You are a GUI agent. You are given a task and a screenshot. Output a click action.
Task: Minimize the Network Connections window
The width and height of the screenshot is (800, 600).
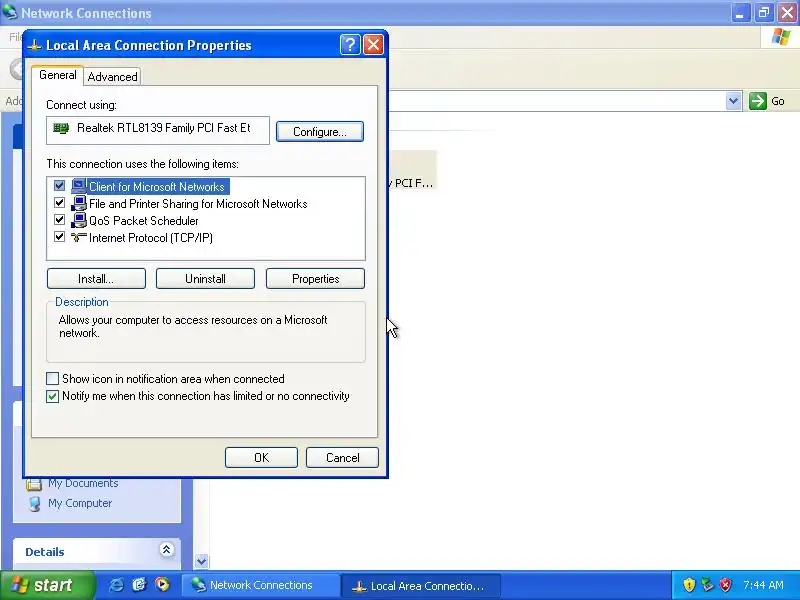740,13
